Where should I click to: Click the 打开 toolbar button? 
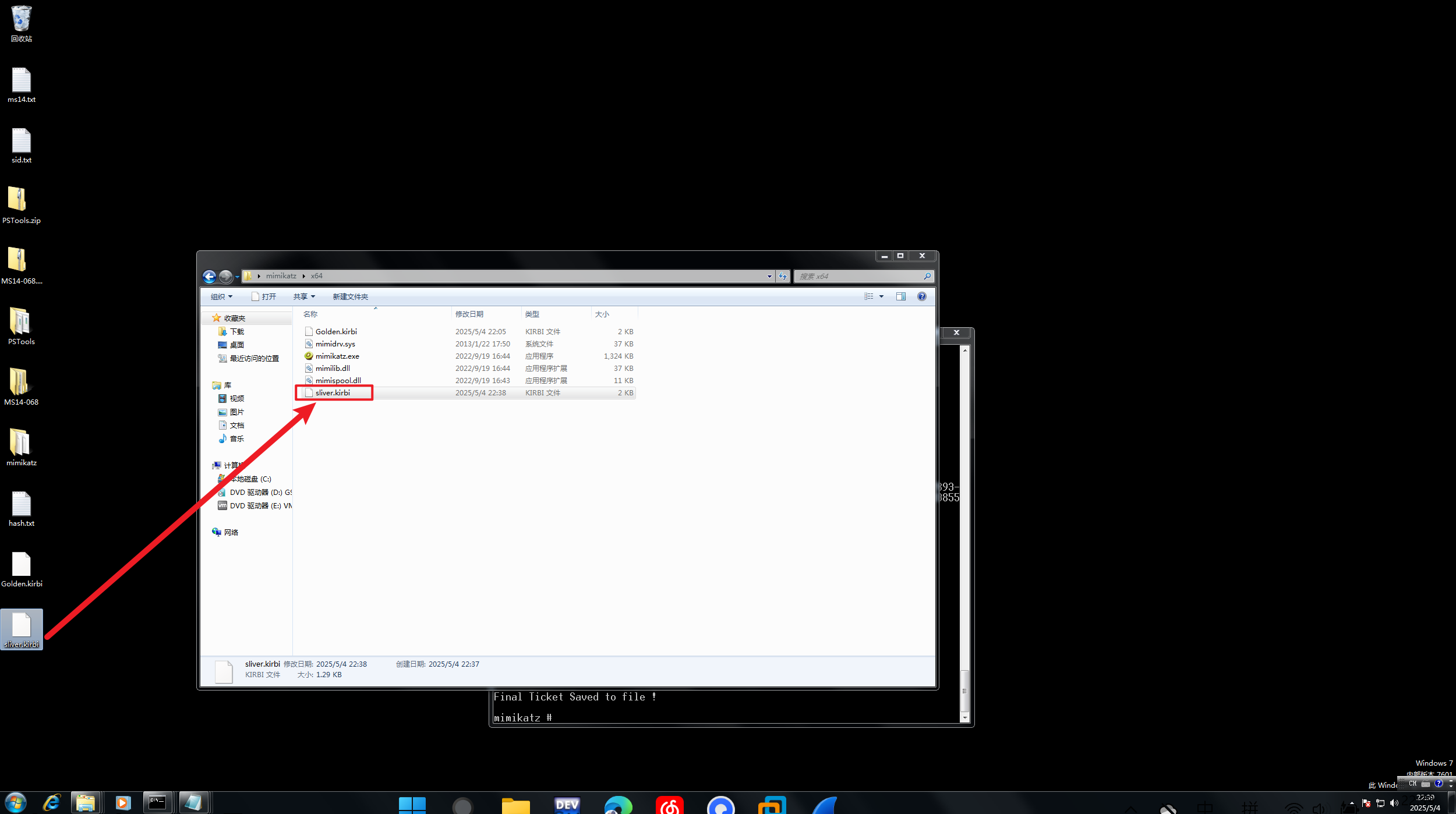point(264,297)
